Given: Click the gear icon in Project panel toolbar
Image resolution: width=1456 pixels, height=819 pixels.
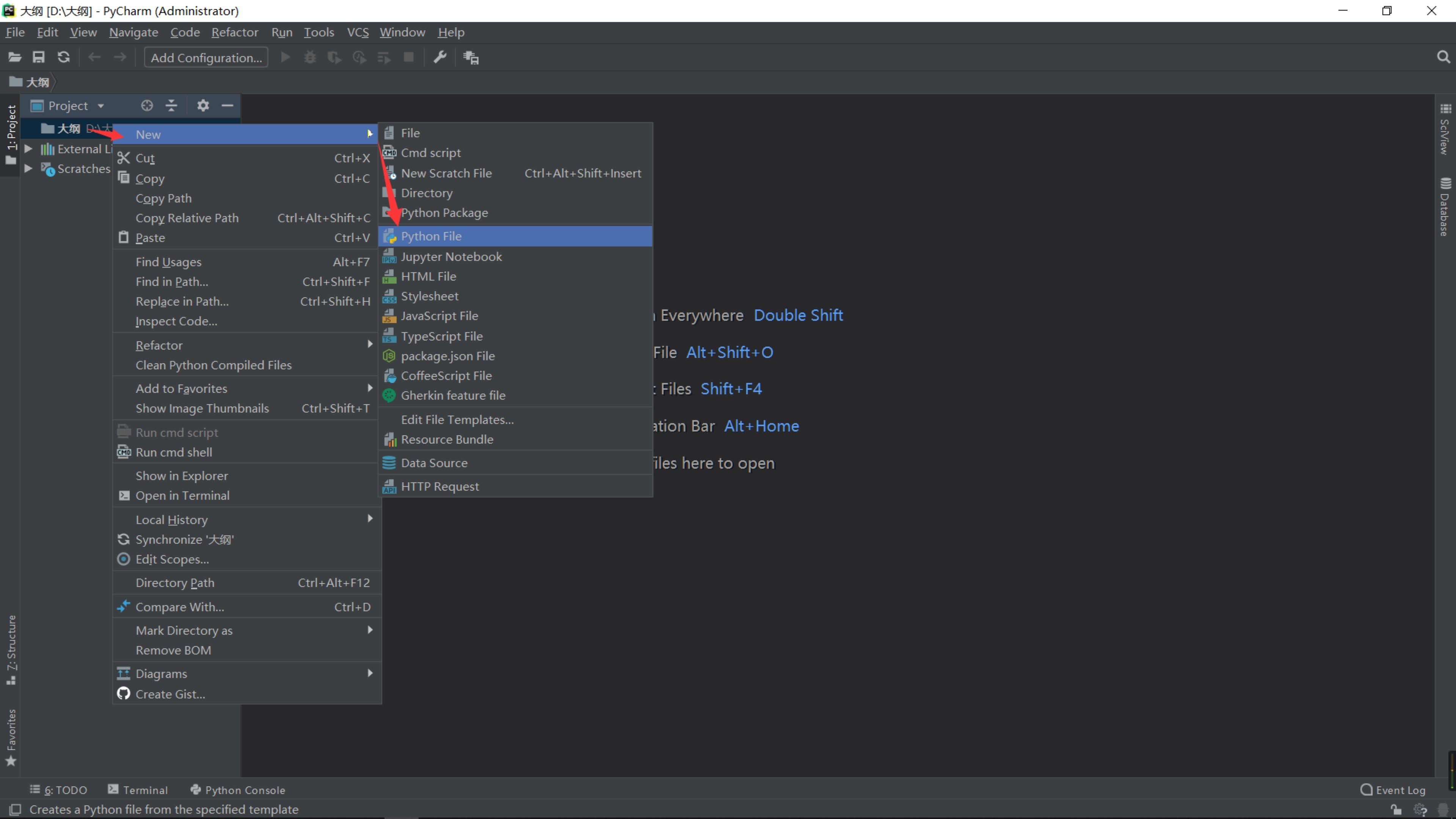Looking at the screenshot, I should (203, 106).
